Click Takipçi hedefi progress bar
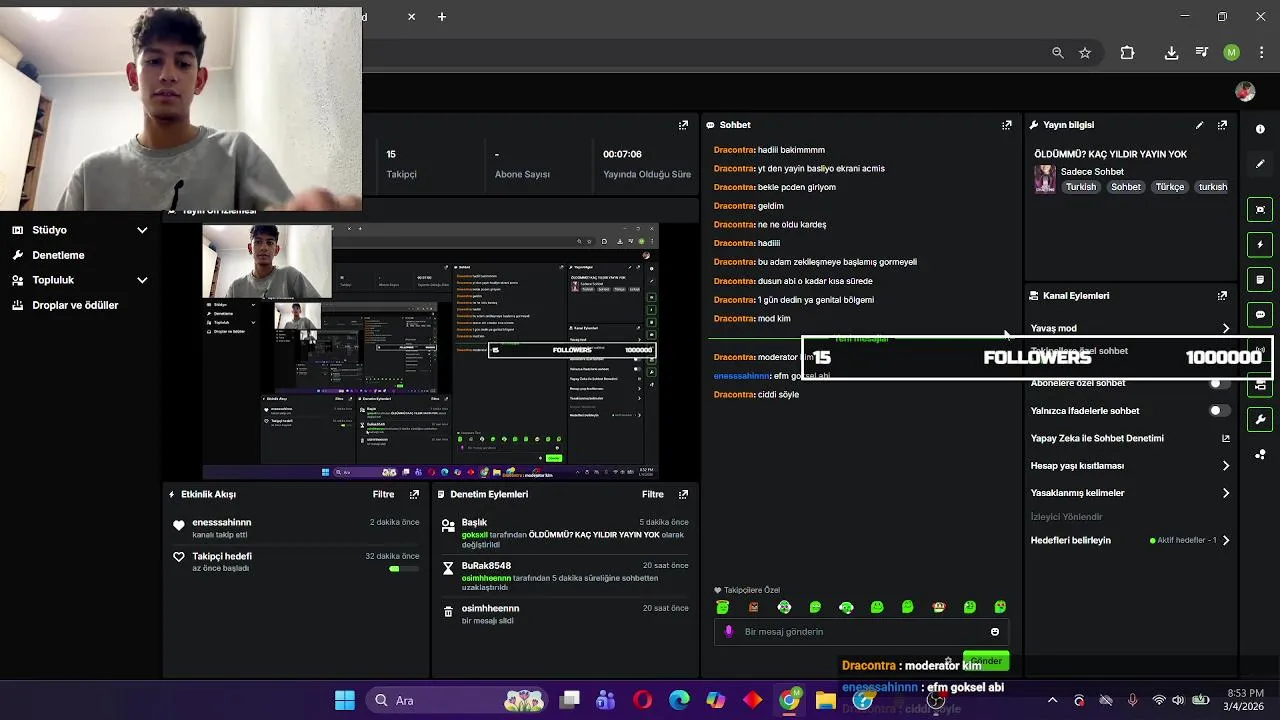The image size is (1280, 720). click(x=404, y=568)
